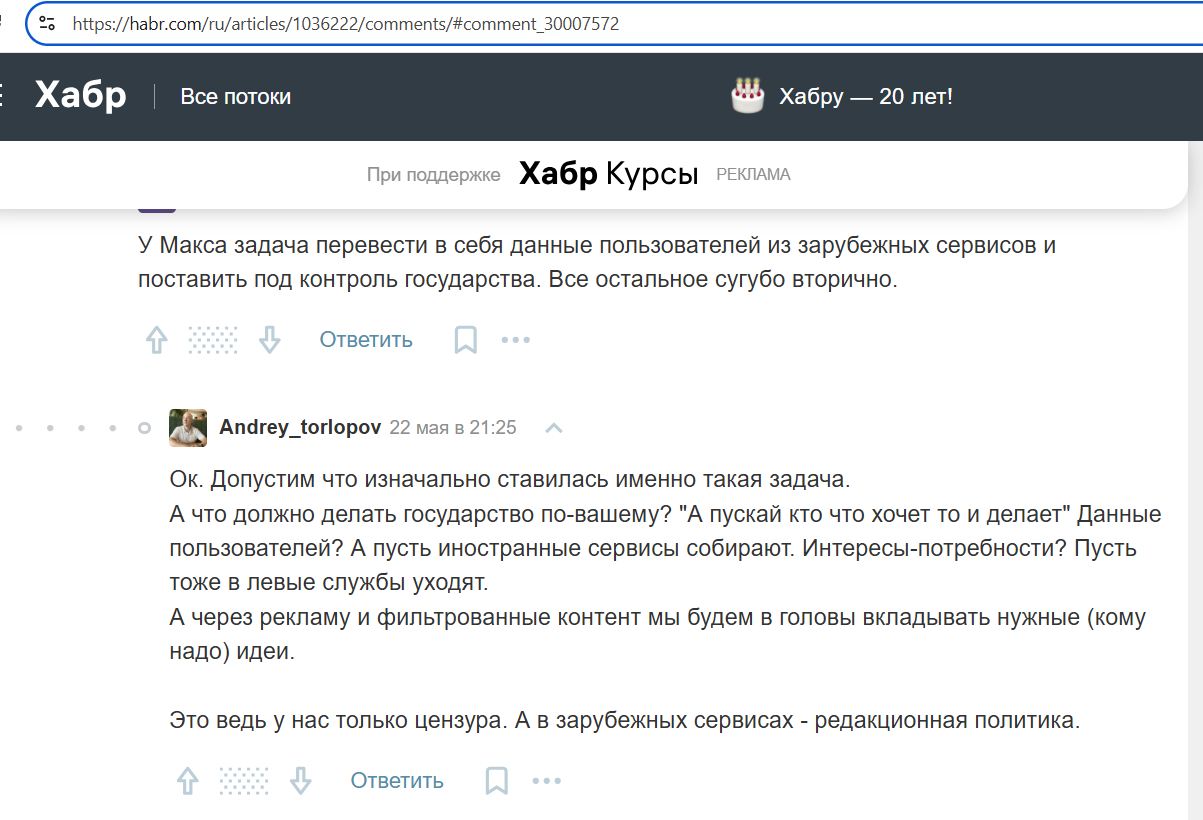Select the URL in the address bar
Viewport: 1203px width, 820px height.
coord(346,23)
